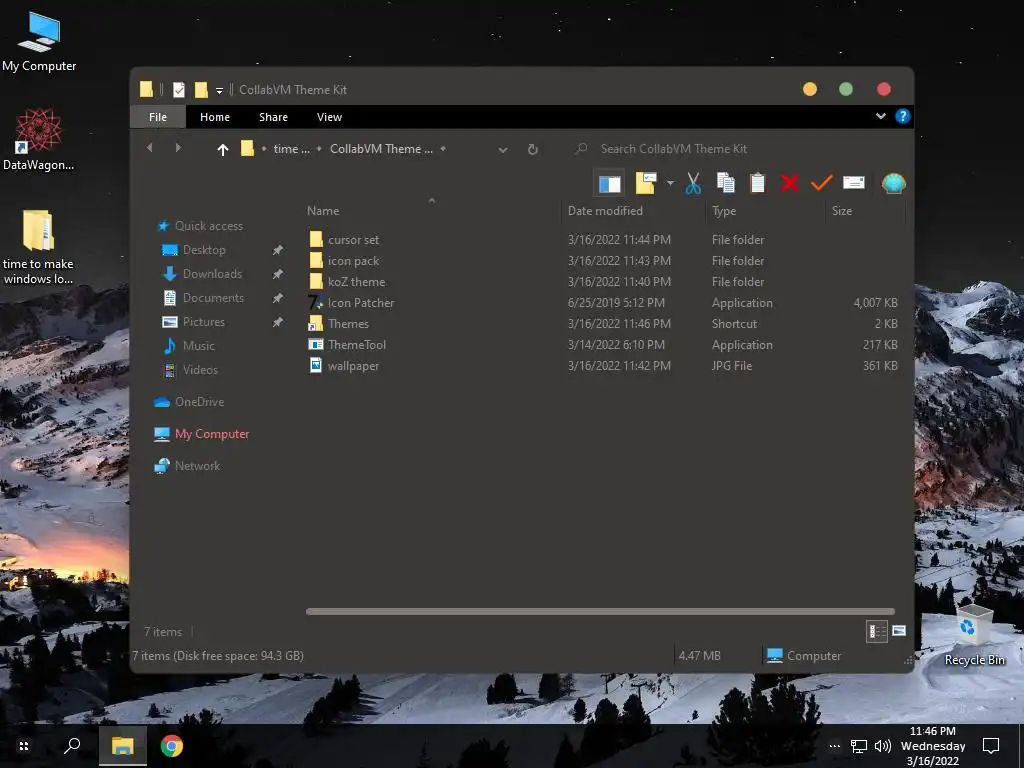Click the Cut scissors icon
Image resolution: width=1024 pixels, height=768 pixels.
click(693, 184)
